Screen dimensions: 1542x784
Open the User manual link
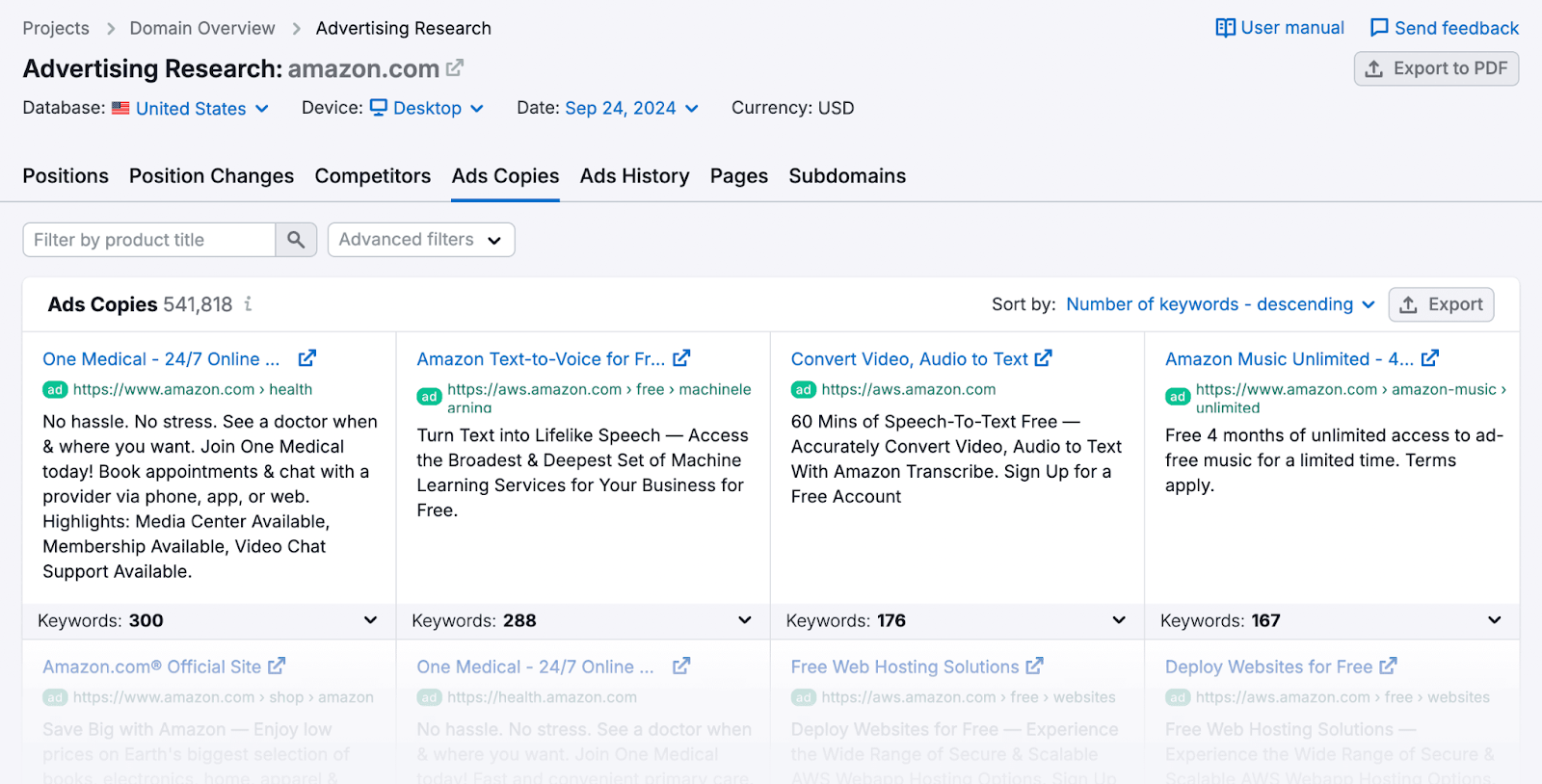click(x=1280, y=28)
